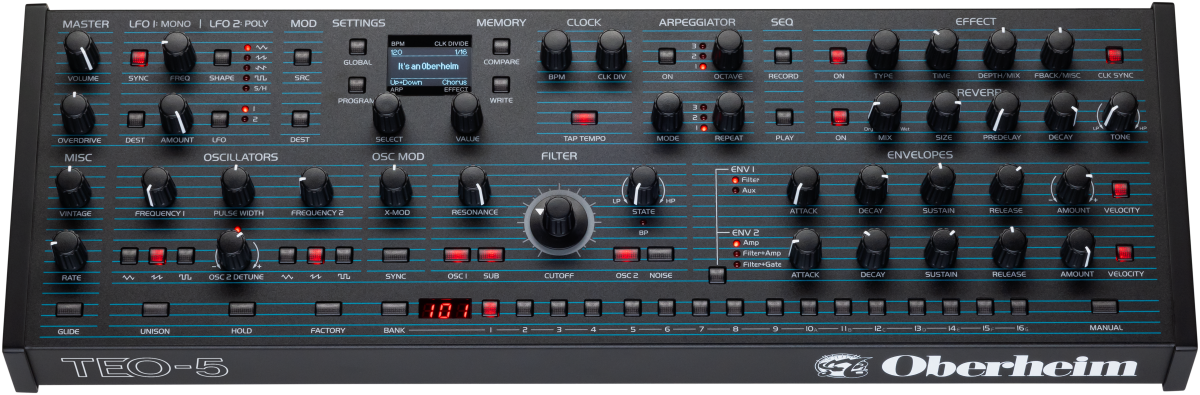
Task: Click the 101 program number display
Action: (x=444, y=309)
